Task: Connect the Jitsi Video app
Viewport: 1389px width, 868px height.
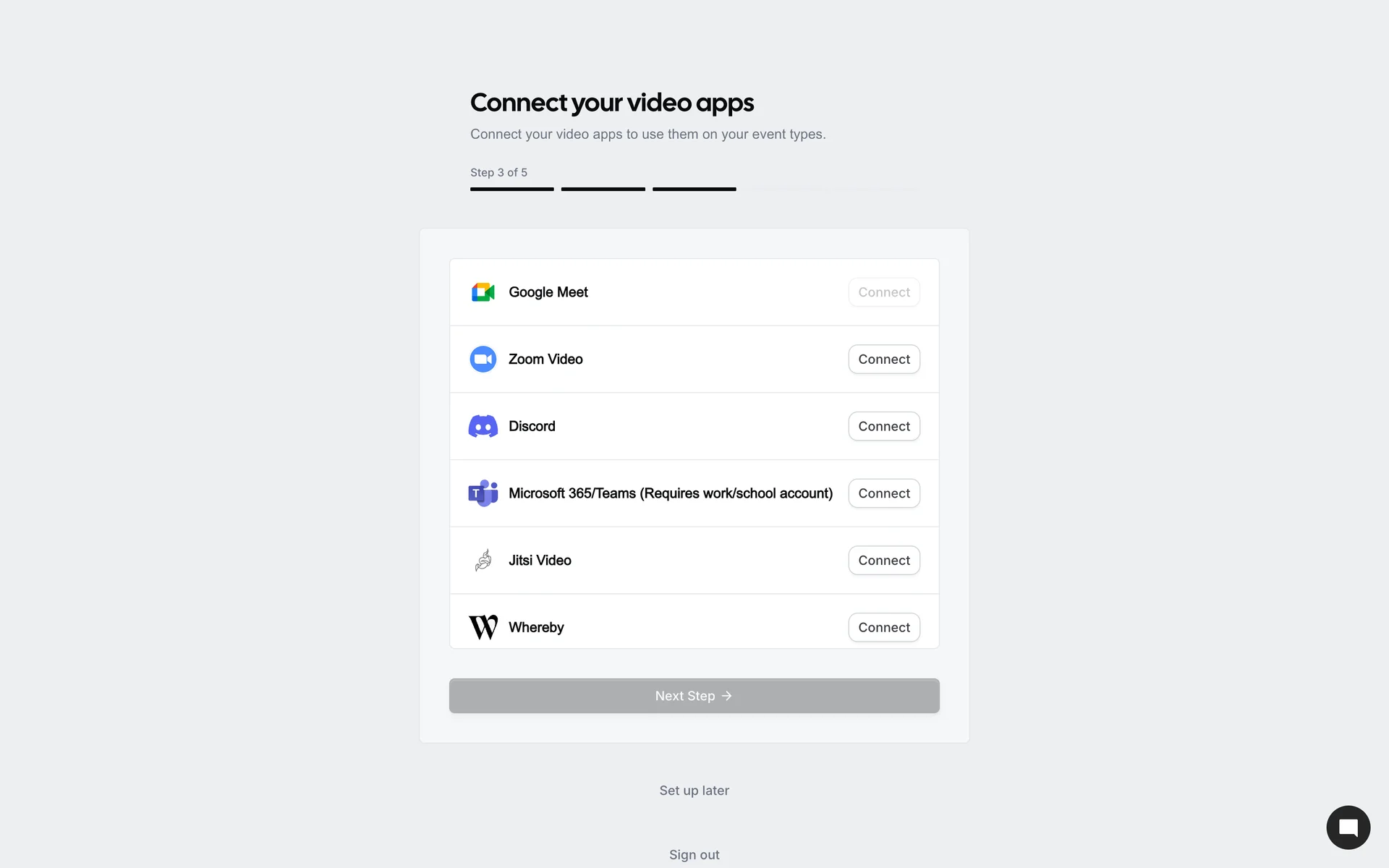Action: 884,560
